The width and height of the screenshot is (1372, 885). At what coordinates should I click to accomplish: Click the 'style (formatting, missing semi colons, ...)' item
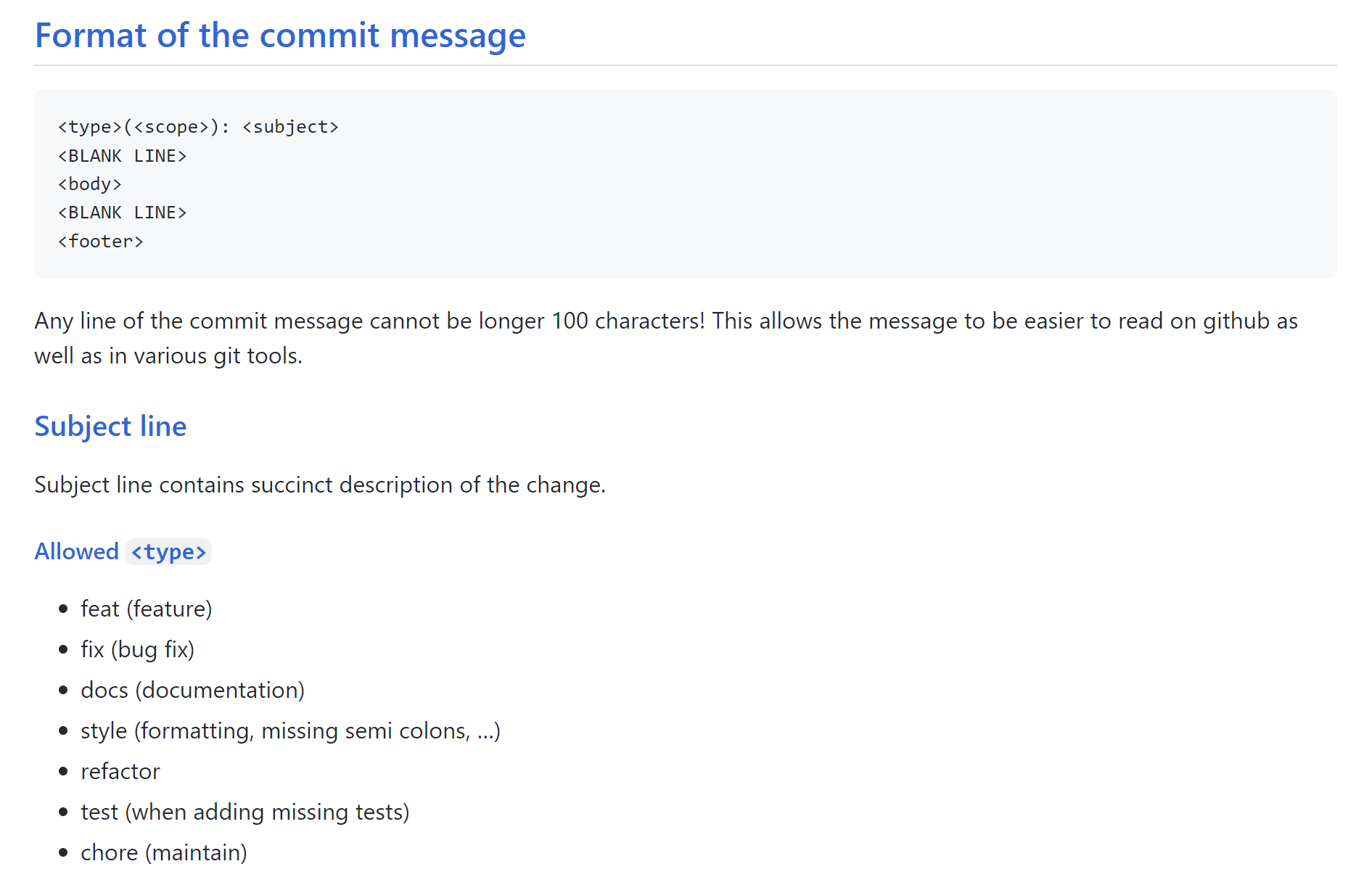[x=290, y=731]
